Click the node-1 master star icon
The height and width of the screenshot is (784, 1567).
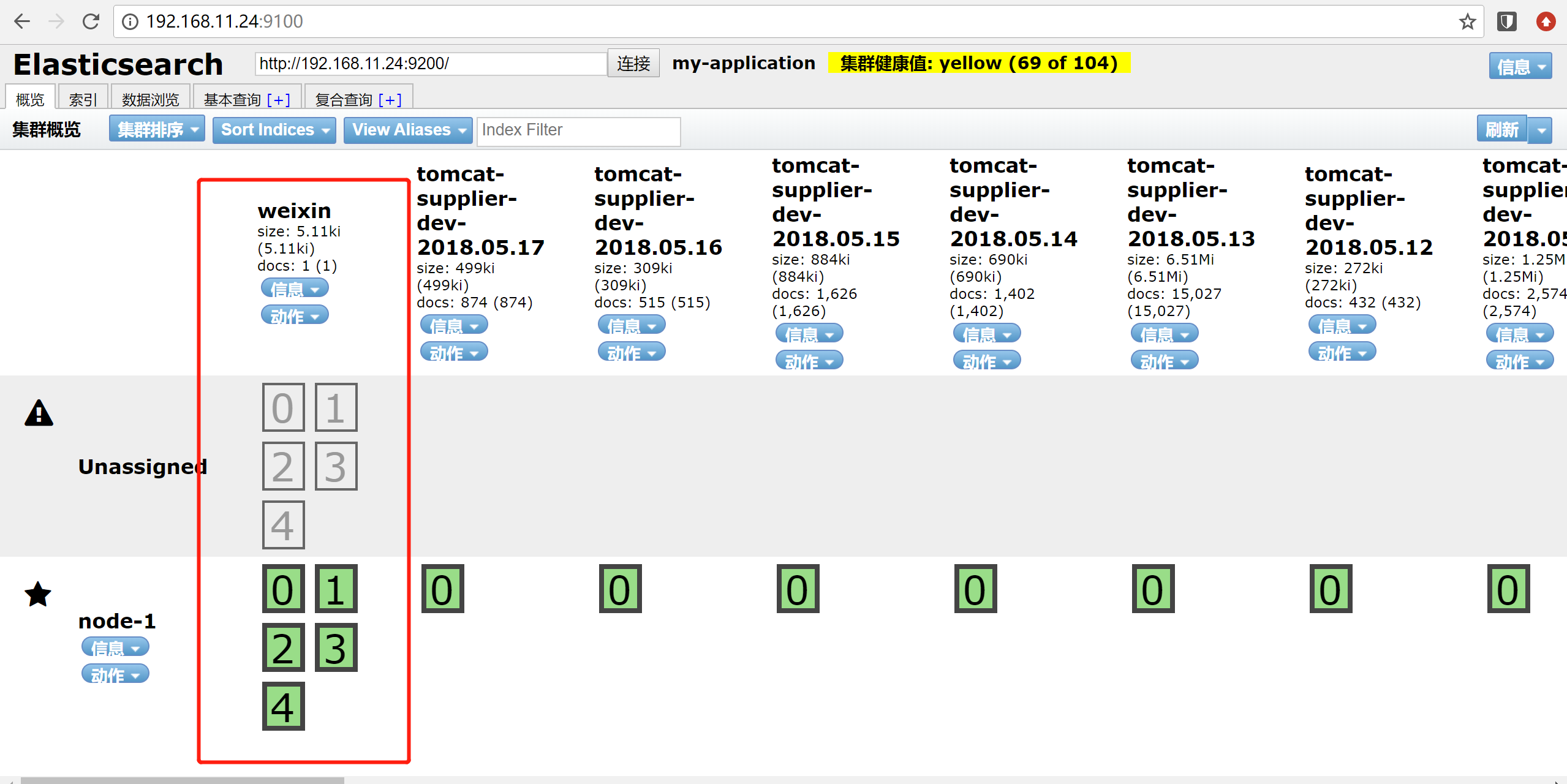(x=38, y=594)
